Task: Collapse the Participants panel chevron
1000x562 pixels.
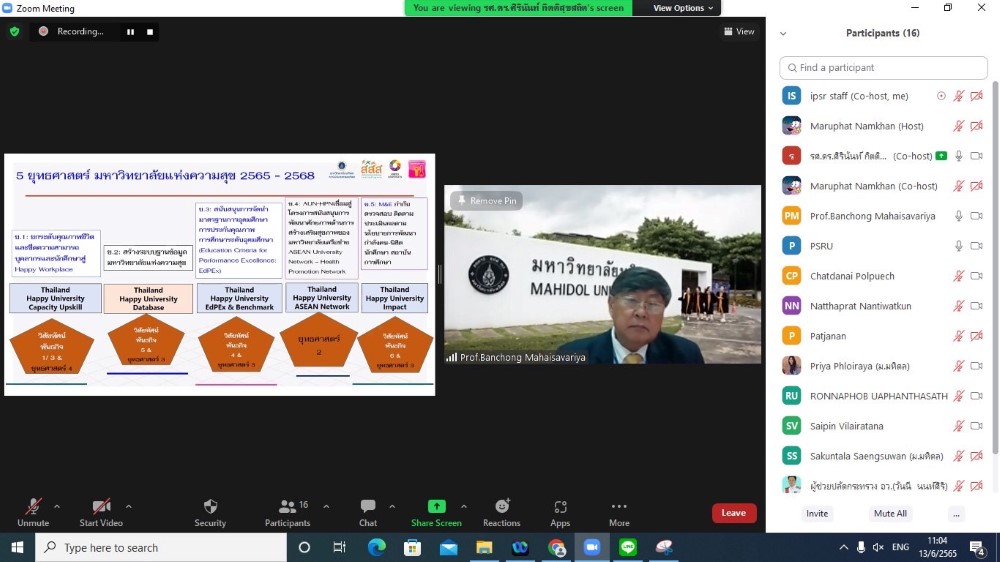Action: [x=782, y=33]
